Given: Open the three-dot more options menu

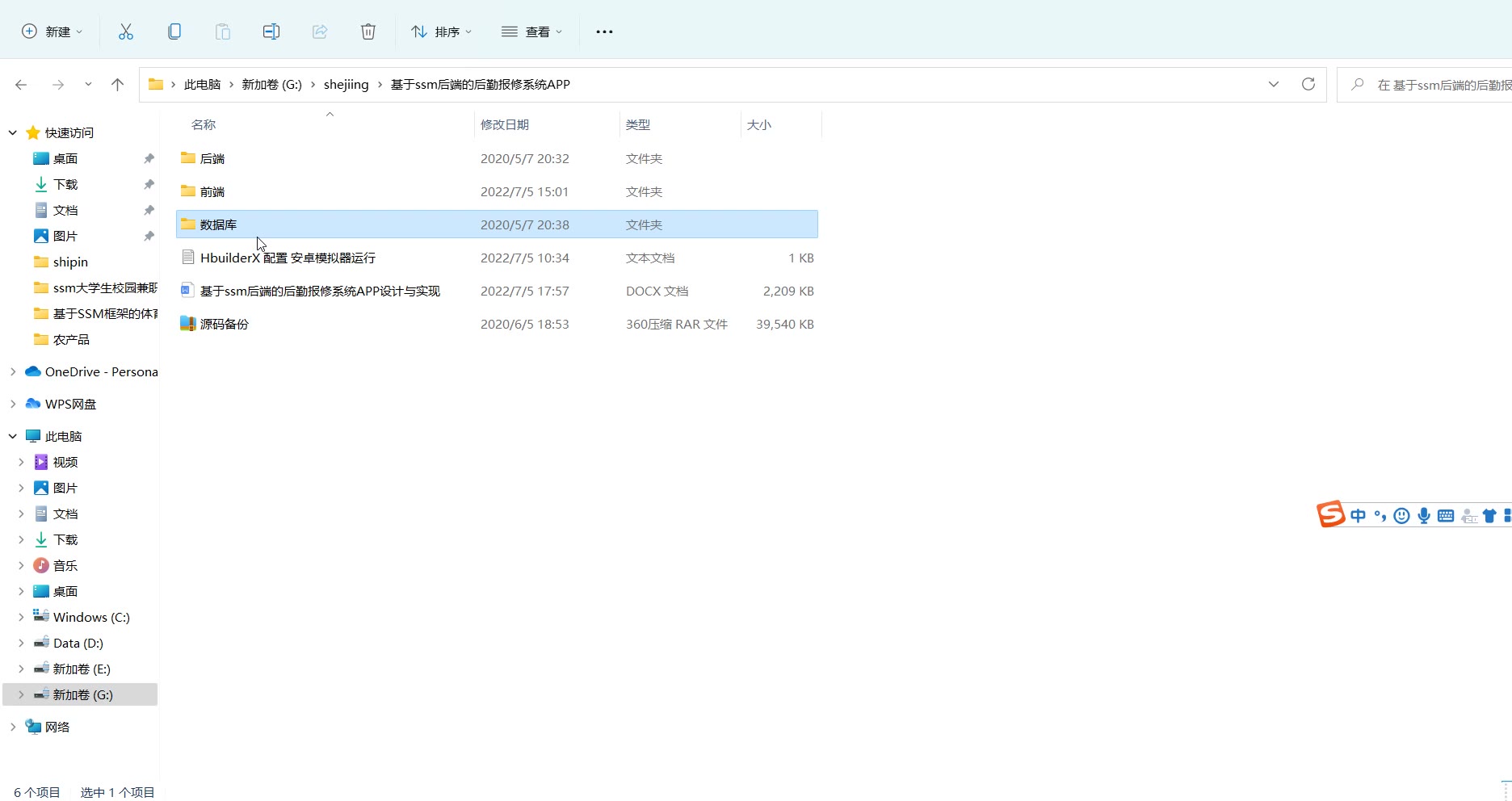Looking at the screenshot, I should 604,31.
